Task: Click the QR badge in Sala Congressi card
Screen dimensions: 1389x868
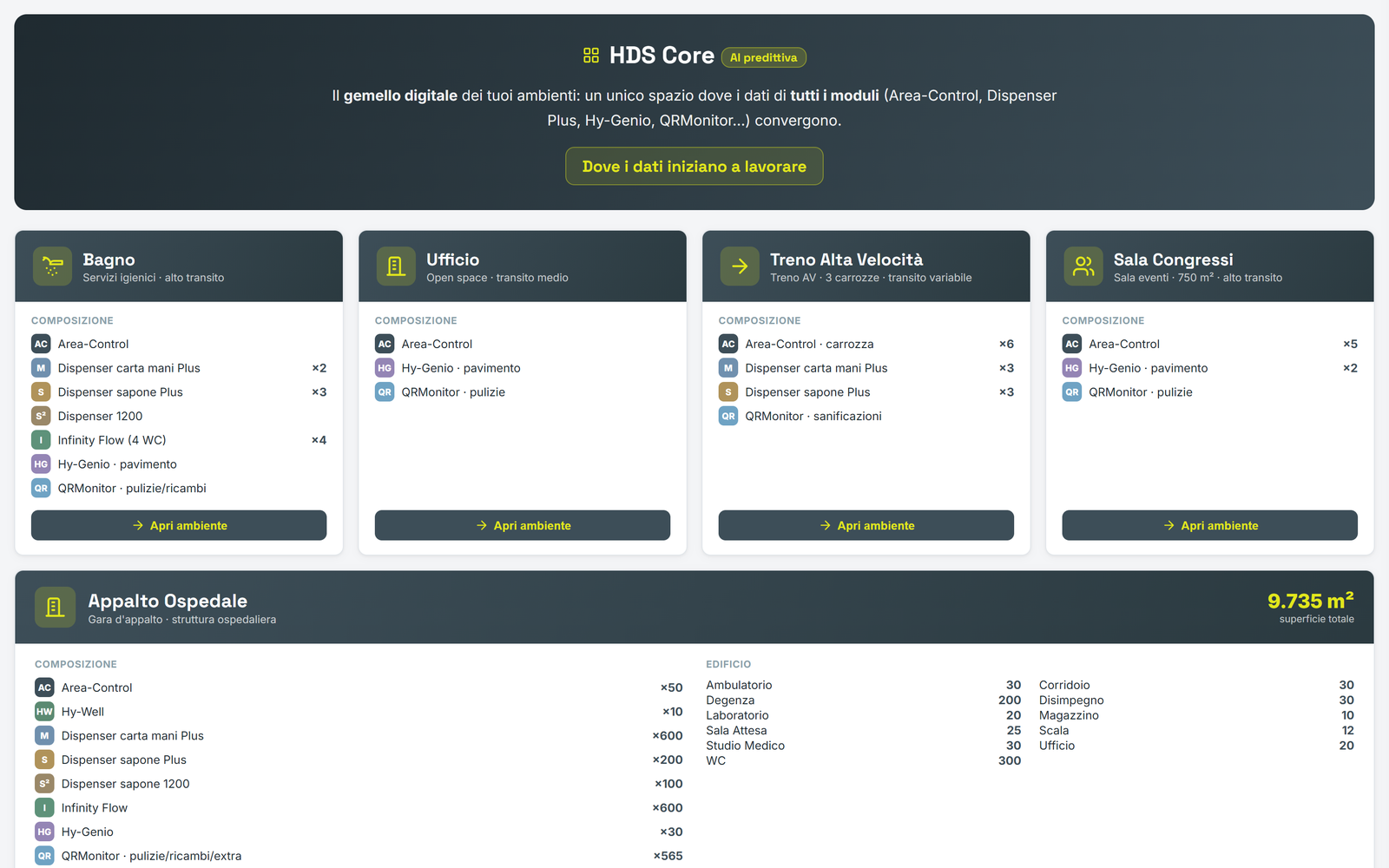Action: [1072, 392]
